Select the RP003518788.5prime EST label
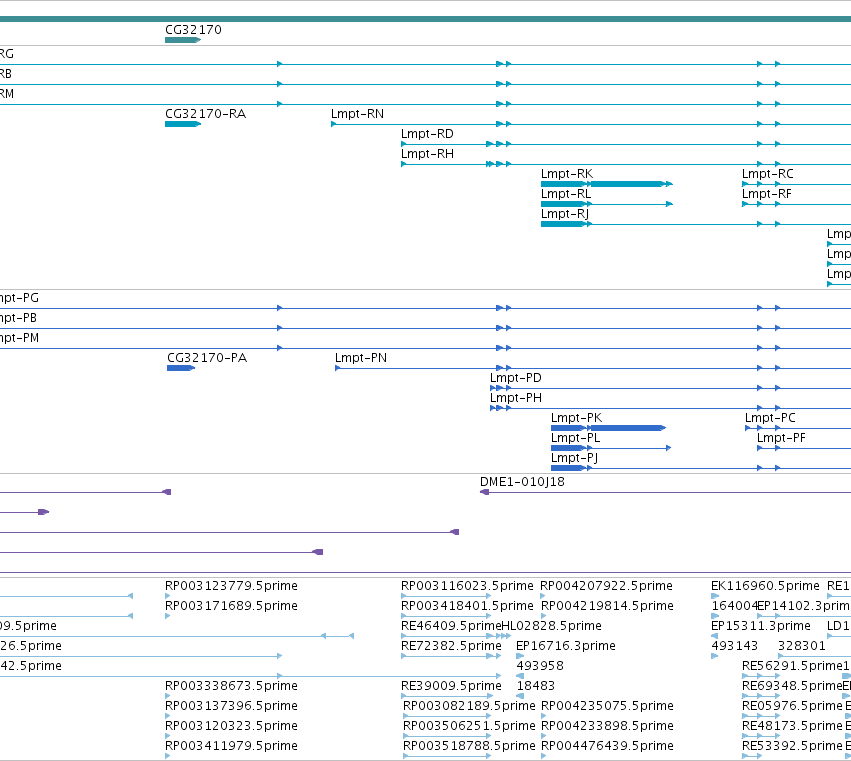Screen dimensions: 851x761 pos(469,747)
